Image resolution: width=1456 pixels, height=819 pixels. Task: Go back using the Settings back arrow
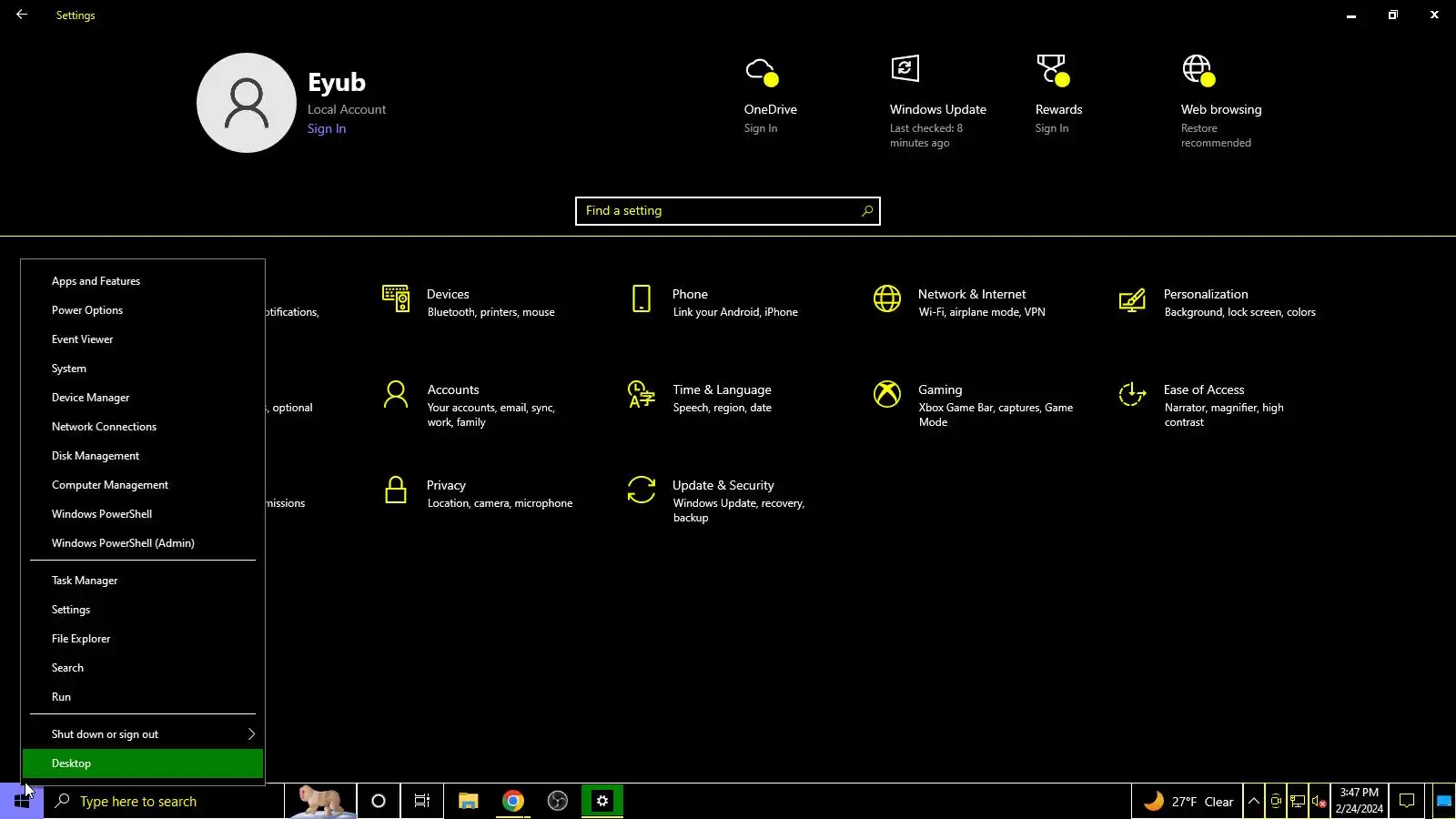22,15
